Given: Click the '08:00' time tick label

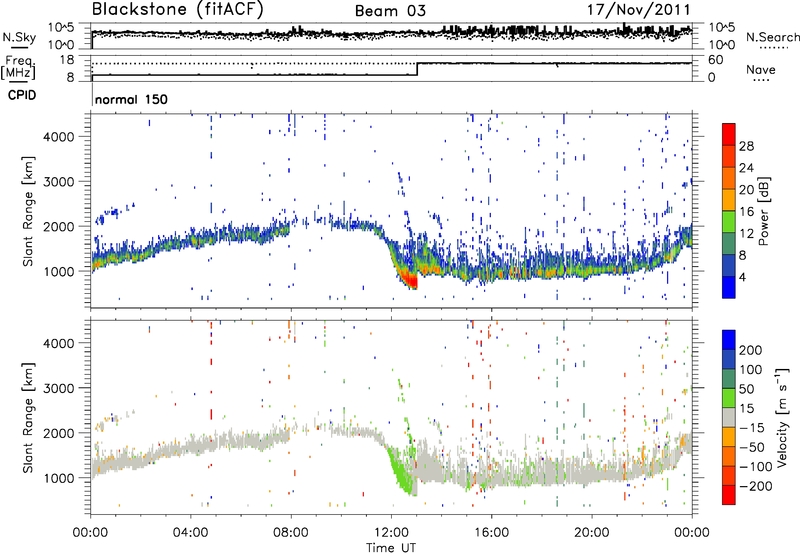Looking at the screenshot, I should (291, 533).
